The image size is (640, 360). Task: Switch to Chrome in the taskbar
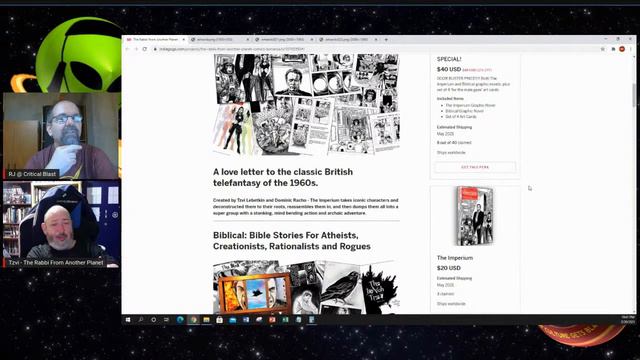[193, 320]
